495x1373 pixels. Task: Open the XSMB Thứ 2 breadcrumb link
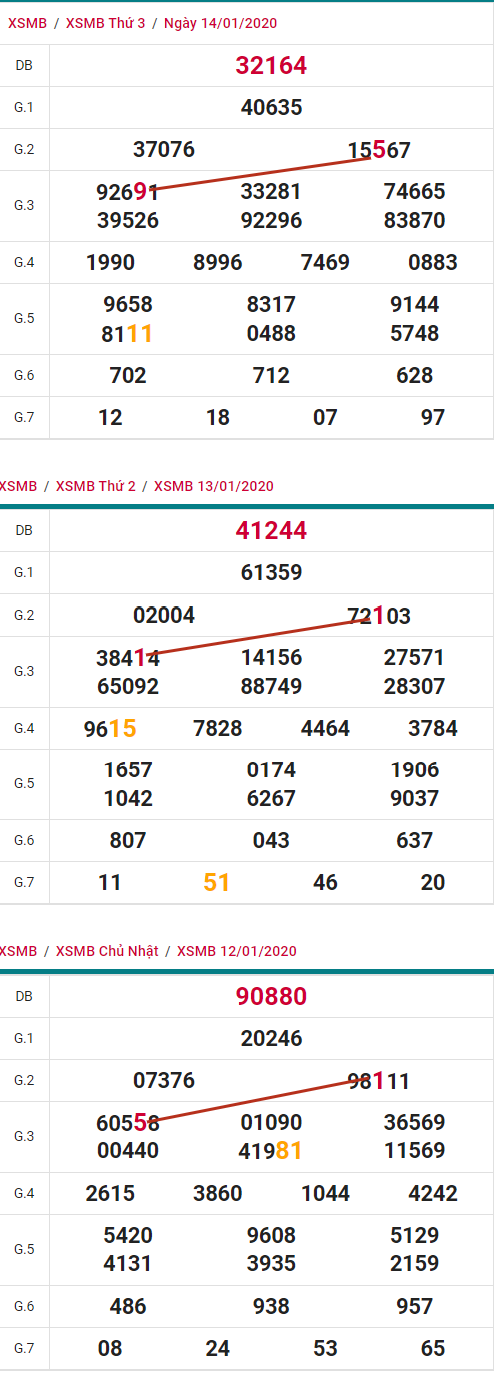click(x=96, y=486)
